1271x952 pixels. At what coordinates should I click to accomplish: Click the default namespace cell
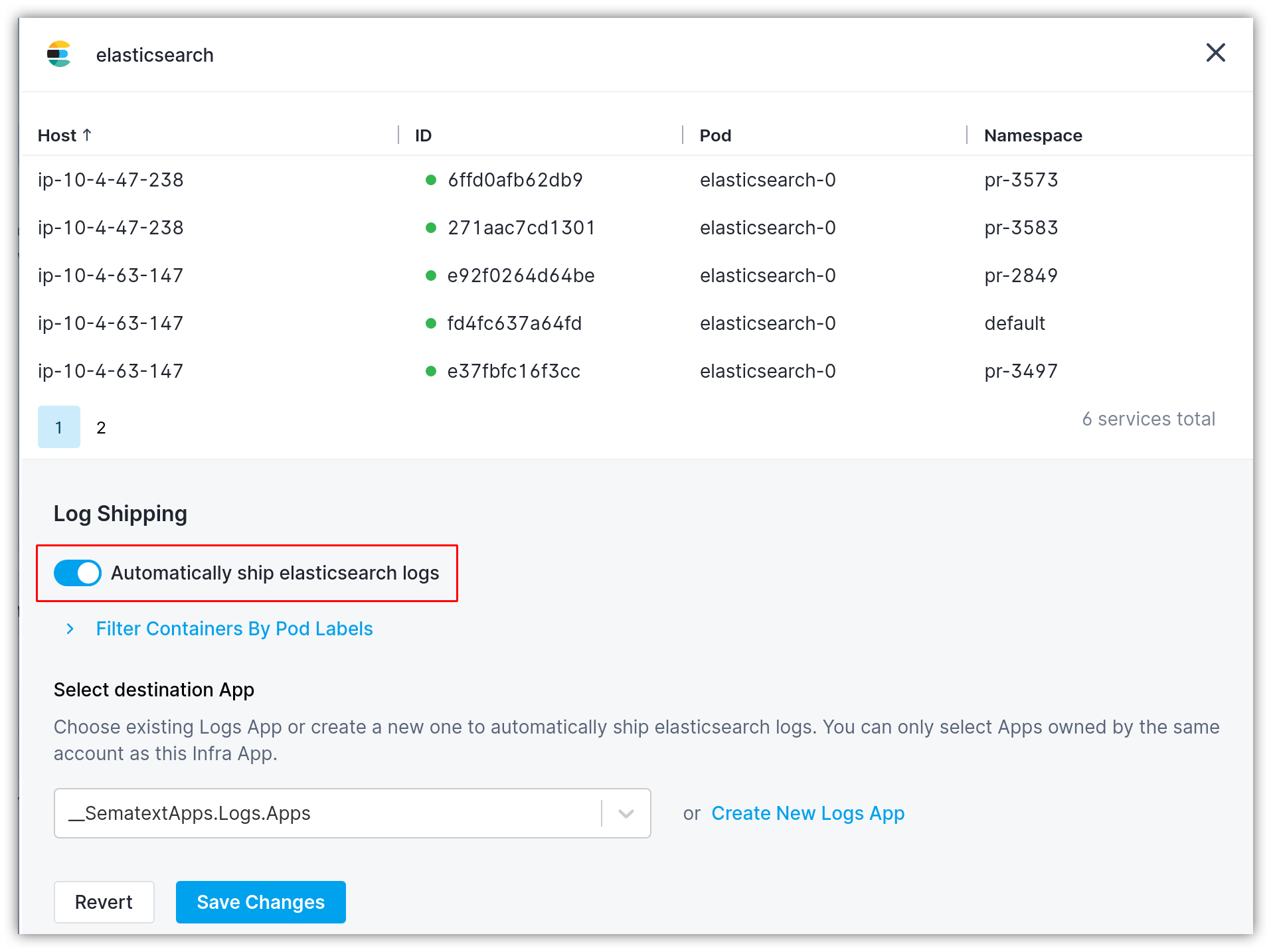tap(1015, 323)
